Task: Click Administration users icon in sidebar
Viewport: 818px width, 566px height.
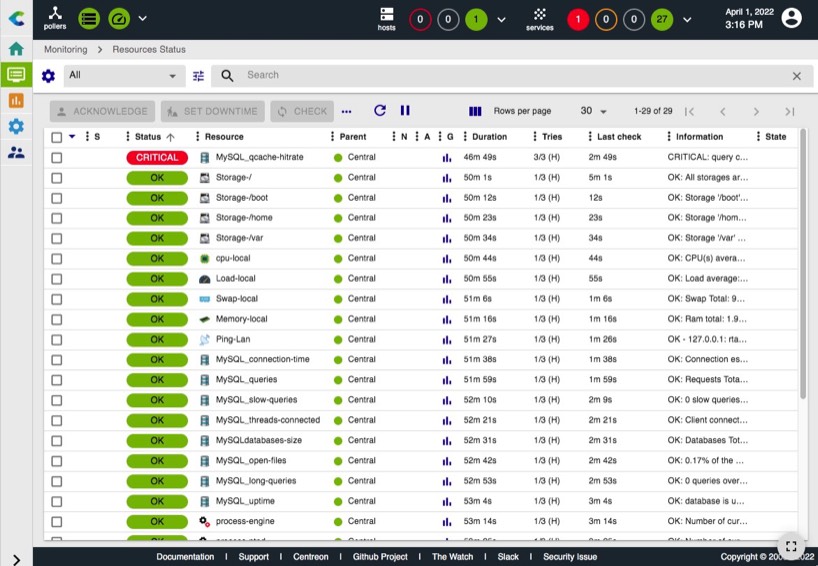Action: click(16, 152)
